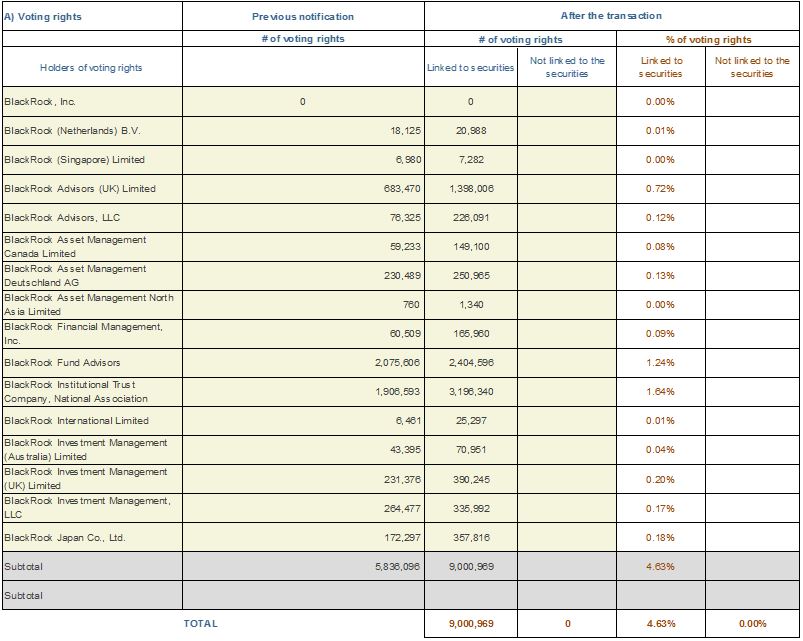Click the 149,100 value
The height and width of the screenshot is (641, 803).
click(471, 247)
